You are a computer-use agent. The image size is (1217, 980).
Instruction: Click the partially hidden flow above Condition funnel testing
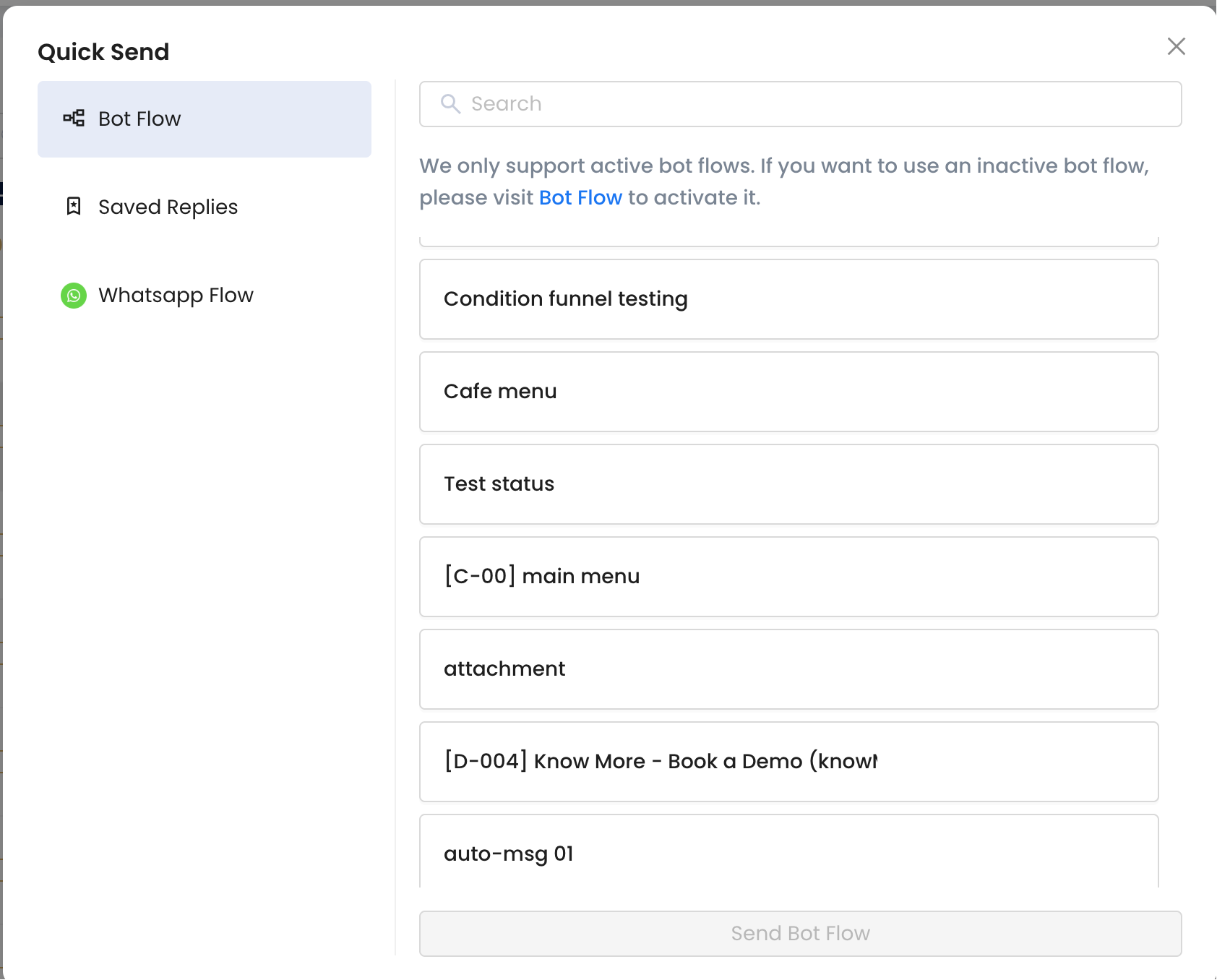point(788,241)
